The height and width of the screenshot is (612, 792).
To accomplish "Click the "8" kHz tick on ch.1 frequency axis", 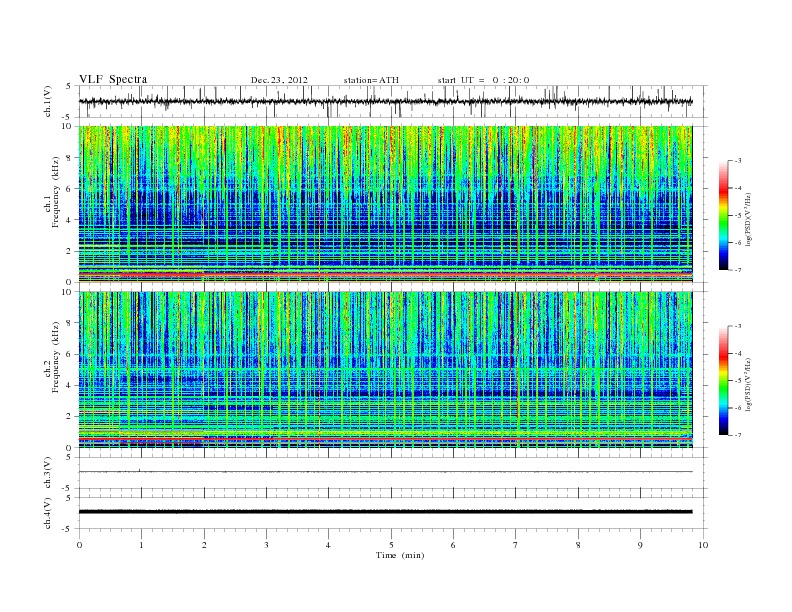I will point(70,158).
